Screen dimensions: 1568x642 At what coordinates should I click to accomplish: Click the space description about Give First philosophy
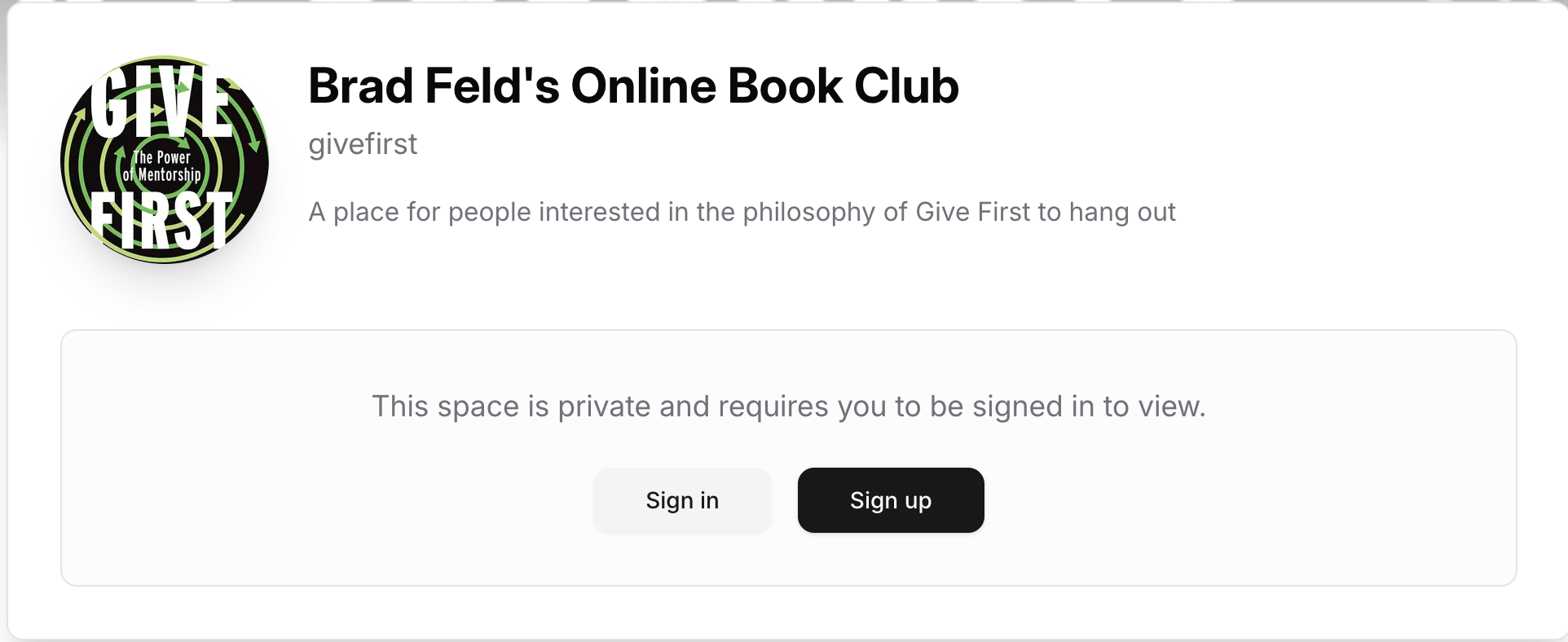(x=741, y=211)
